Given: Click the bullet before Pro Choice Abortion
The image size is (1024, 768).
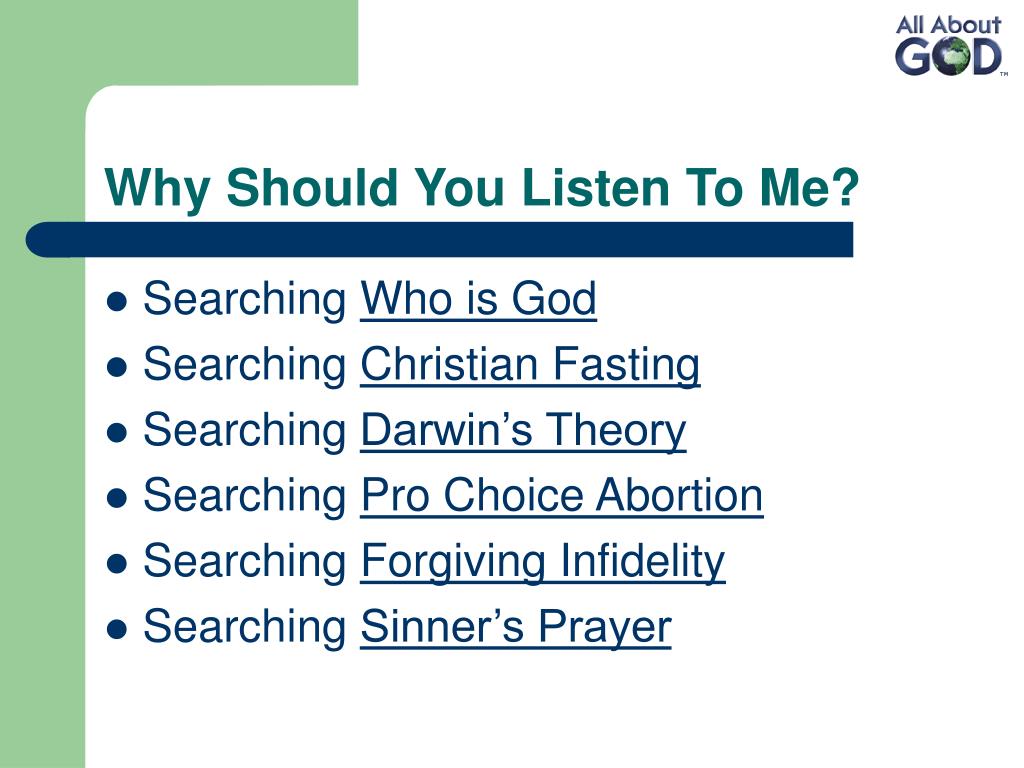Looking at the screenshot, I should coord(116,498).
